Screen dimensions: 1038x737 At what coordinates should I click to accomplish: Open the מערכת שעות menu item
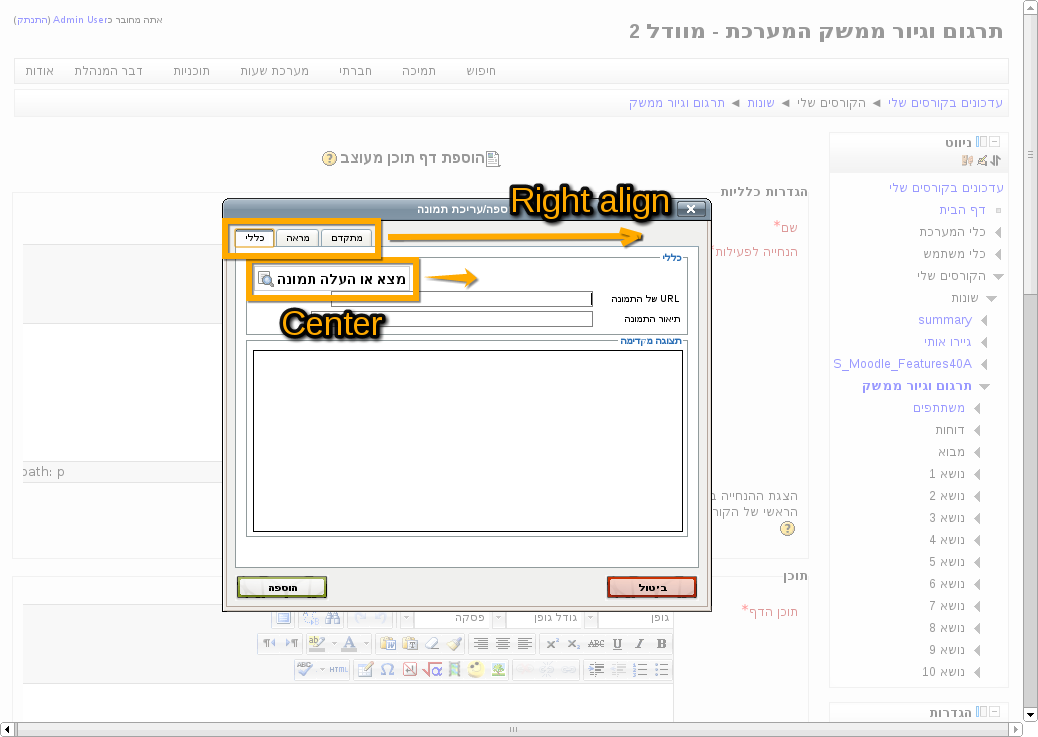tap(275, 71)
